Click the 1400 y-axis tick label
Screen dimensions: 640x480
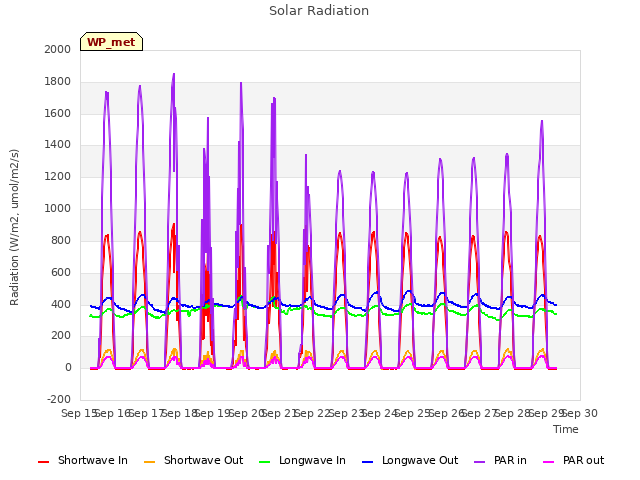coord(58,144)
